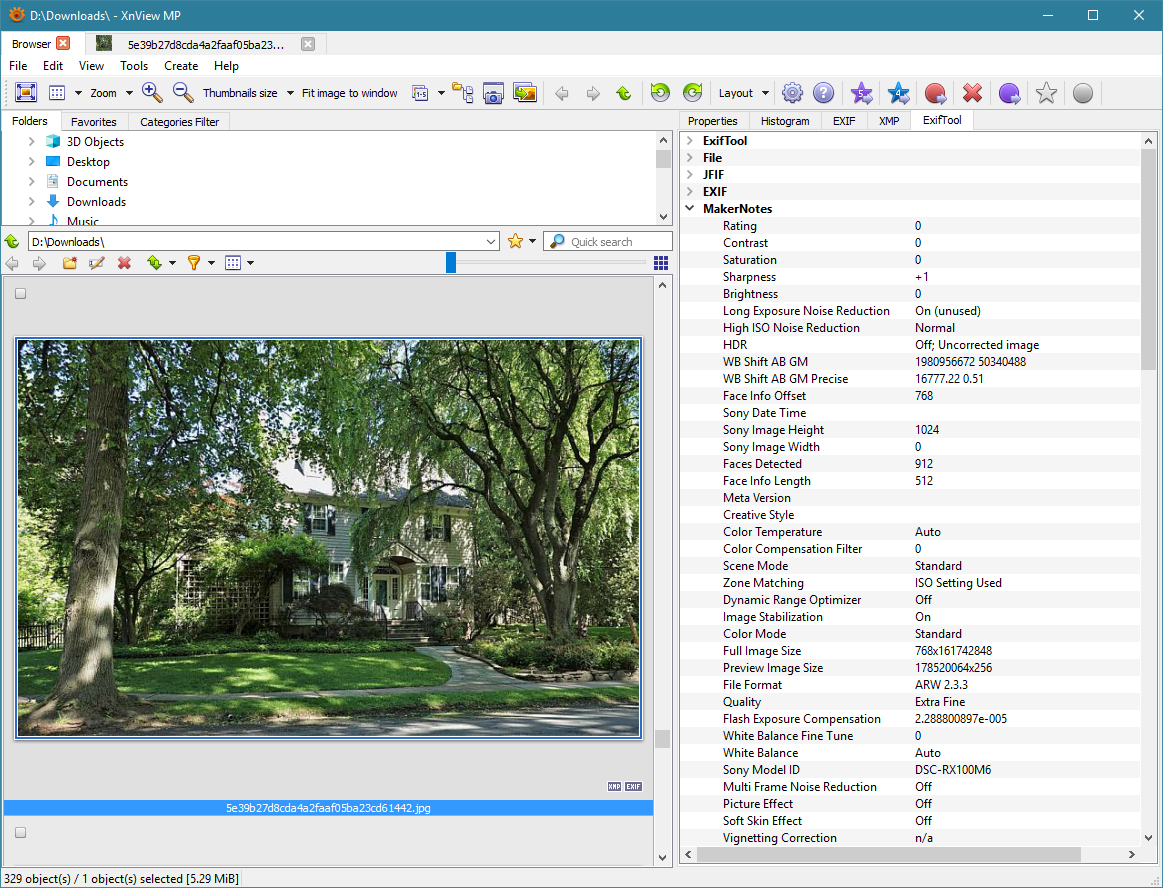Click the filter funnel icon
Image resolution: width=1163 pixels, height=888 pixels.
[x=194, y=263]
